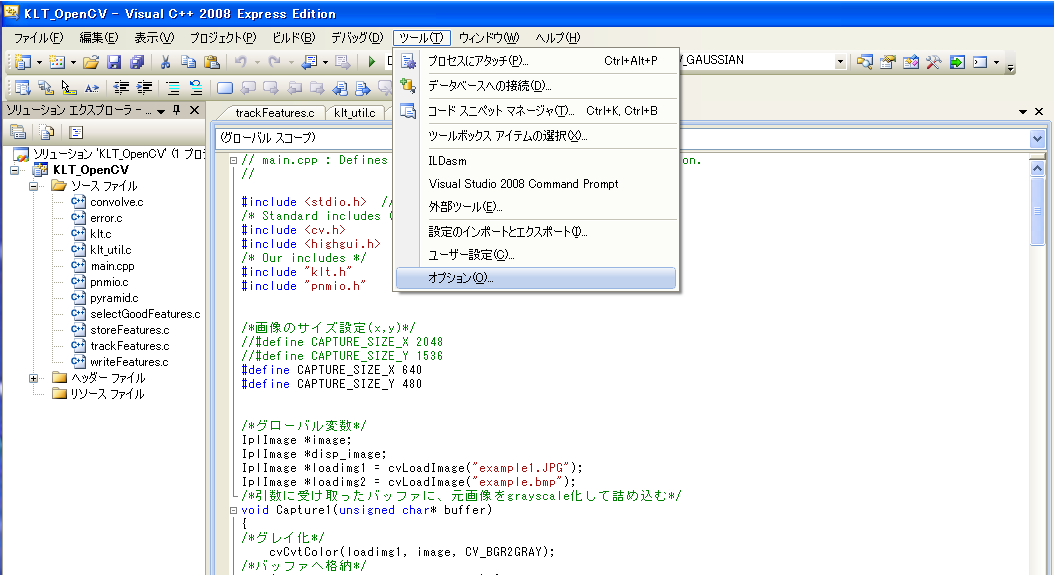Screen dimensions: 1054x575
Task: Choose データベースへの接続(D)... menu item
Action: (536, 85)
